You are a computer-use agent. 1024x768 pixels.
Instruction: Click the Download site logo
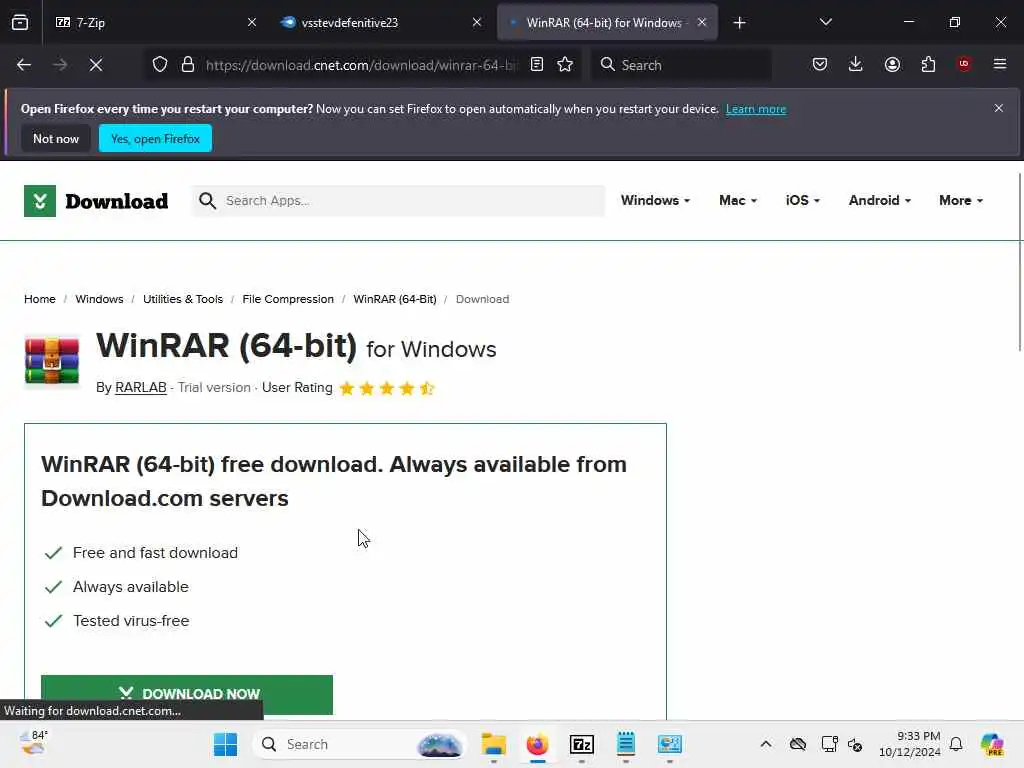96,201
